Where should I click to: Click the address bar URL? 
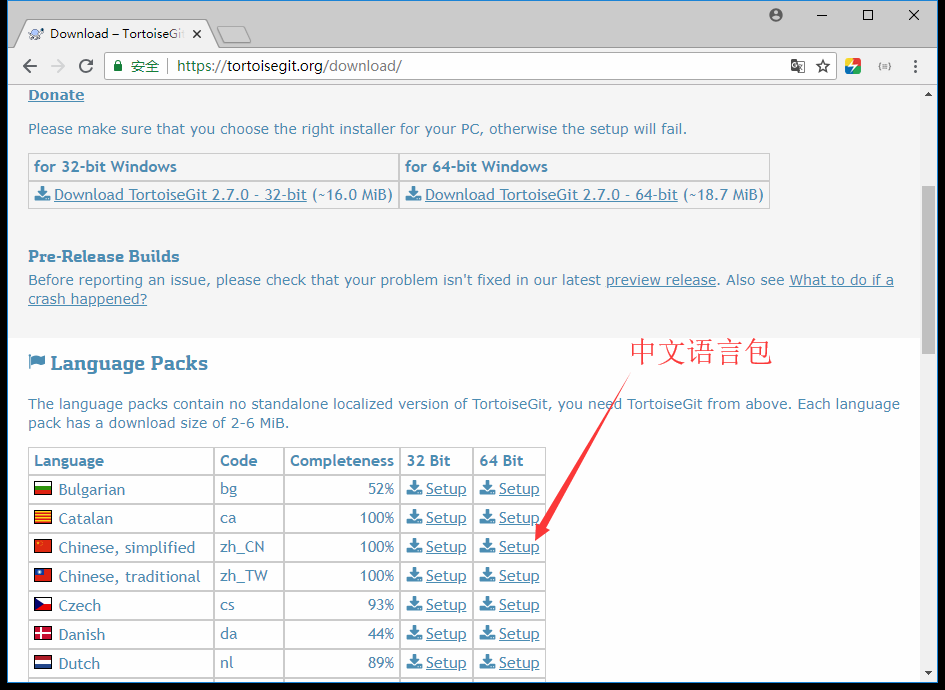point(289,66)
